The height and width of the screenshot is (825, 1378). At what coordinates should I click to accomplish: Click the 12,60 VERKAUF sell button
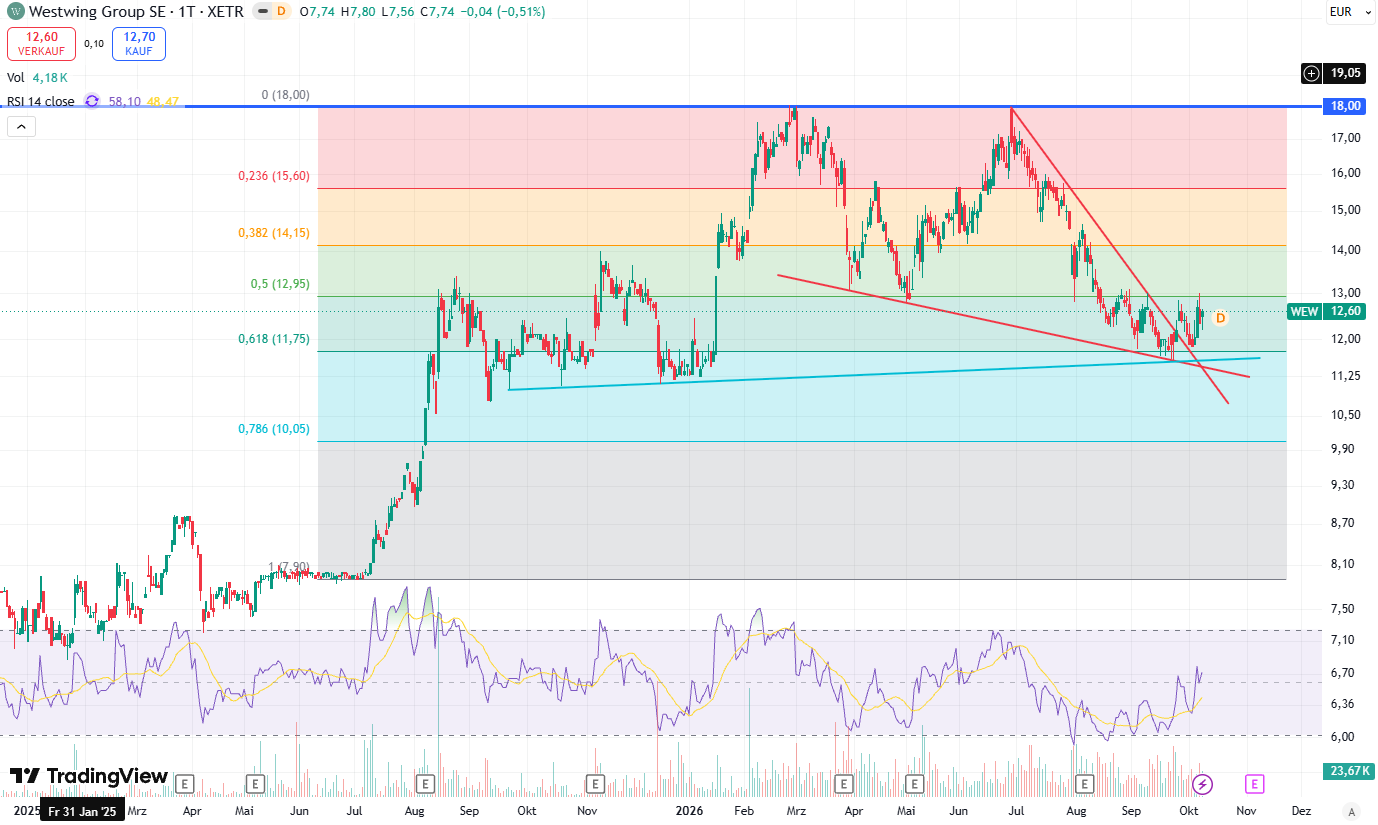pos(39,44)
